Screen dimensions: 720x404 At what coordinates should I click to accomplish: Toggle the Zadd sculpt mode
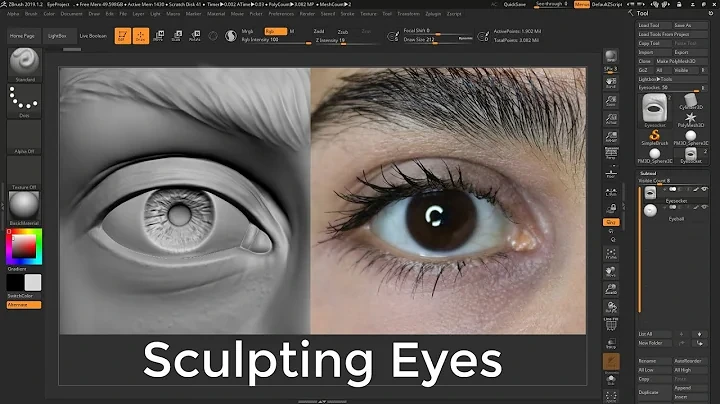point(319,31)
